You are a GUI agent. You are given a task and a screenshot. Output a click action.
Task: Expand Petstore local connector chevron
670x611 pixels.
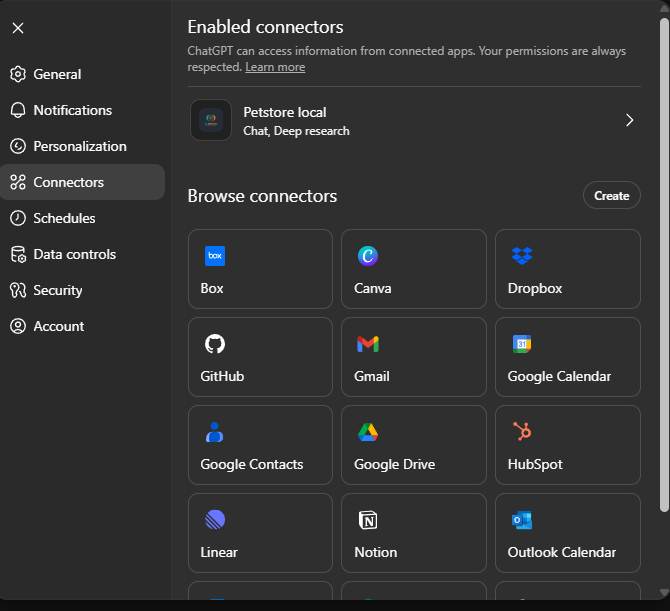click(629, 120)
